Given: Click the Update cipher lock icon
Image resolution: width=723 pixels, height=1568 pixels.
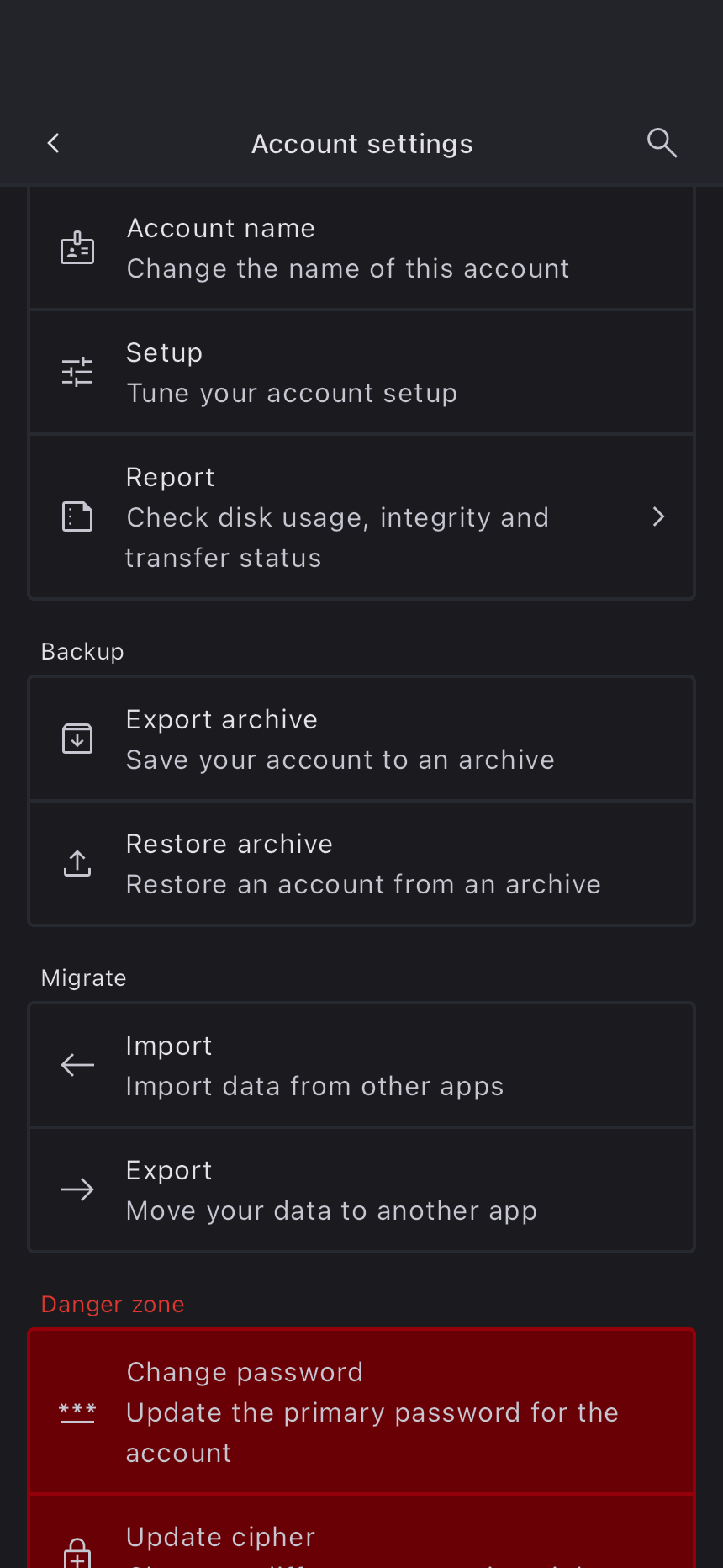Looking at the screenshot, I should [77, 1553].
